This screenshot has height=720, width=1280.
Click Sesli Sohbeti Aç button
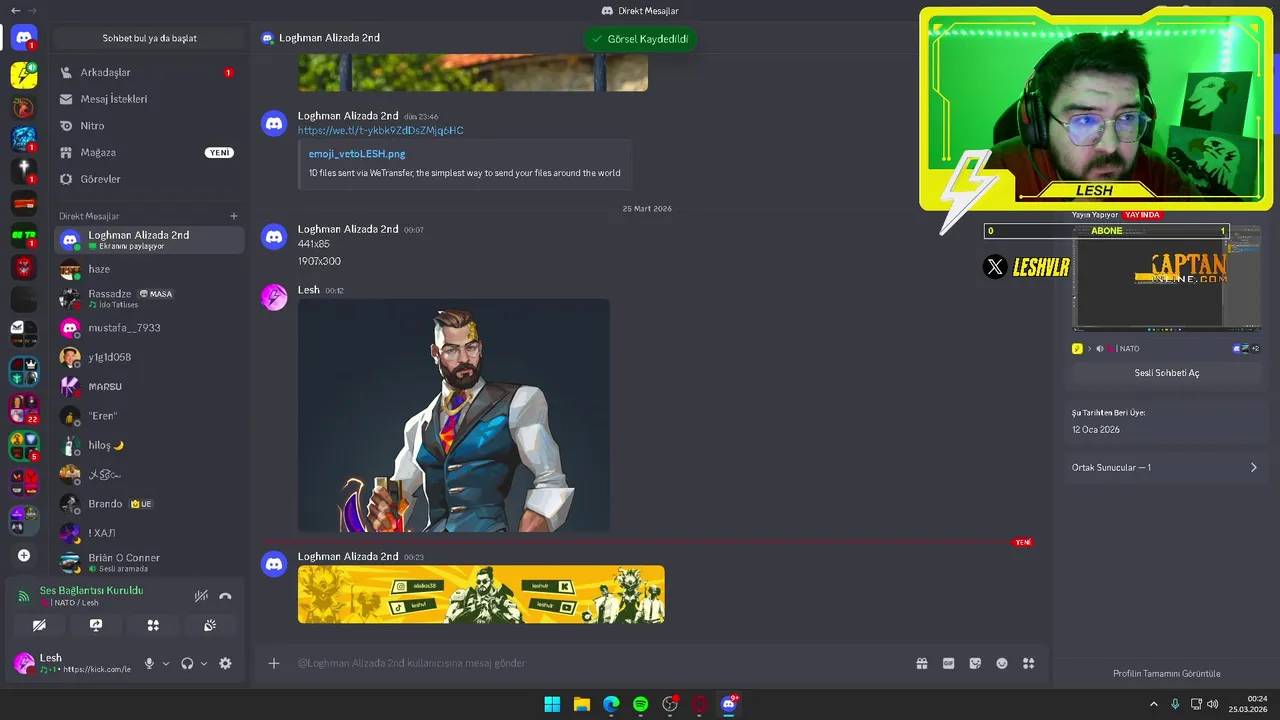[x=1166, y=373]
